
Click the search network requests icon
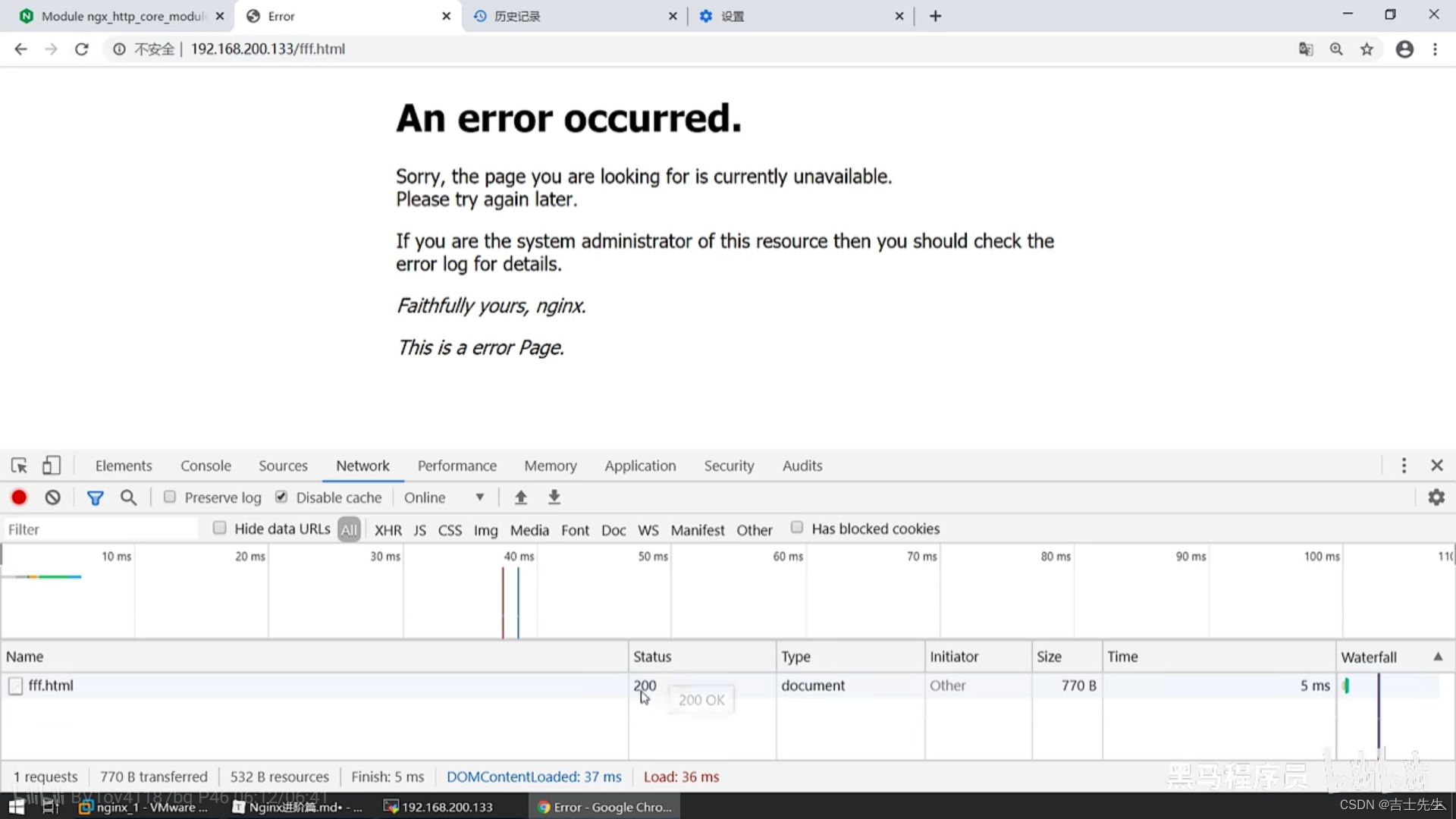coord(128,497)
